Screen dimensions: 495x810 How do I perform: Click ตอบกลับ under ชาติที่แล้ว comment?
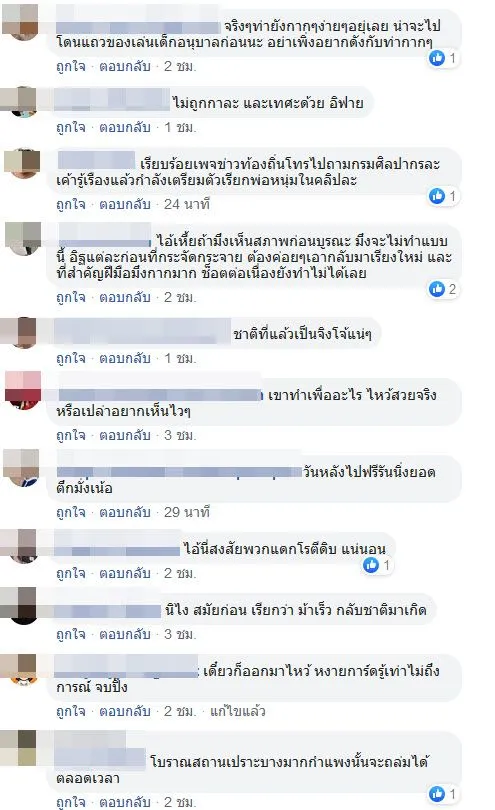tap(125, 358)
